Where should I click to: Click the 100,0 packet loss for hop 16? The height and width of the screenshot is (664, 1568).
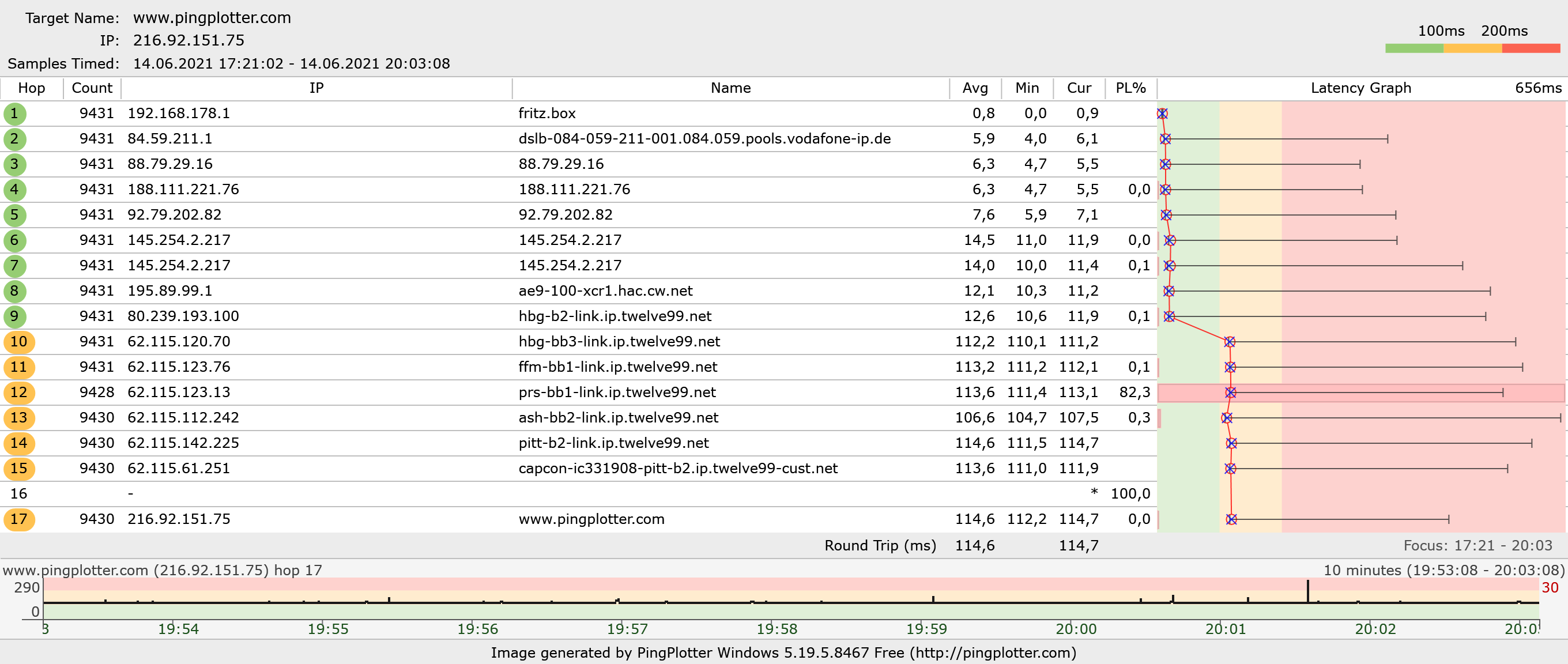point(1130,493)
